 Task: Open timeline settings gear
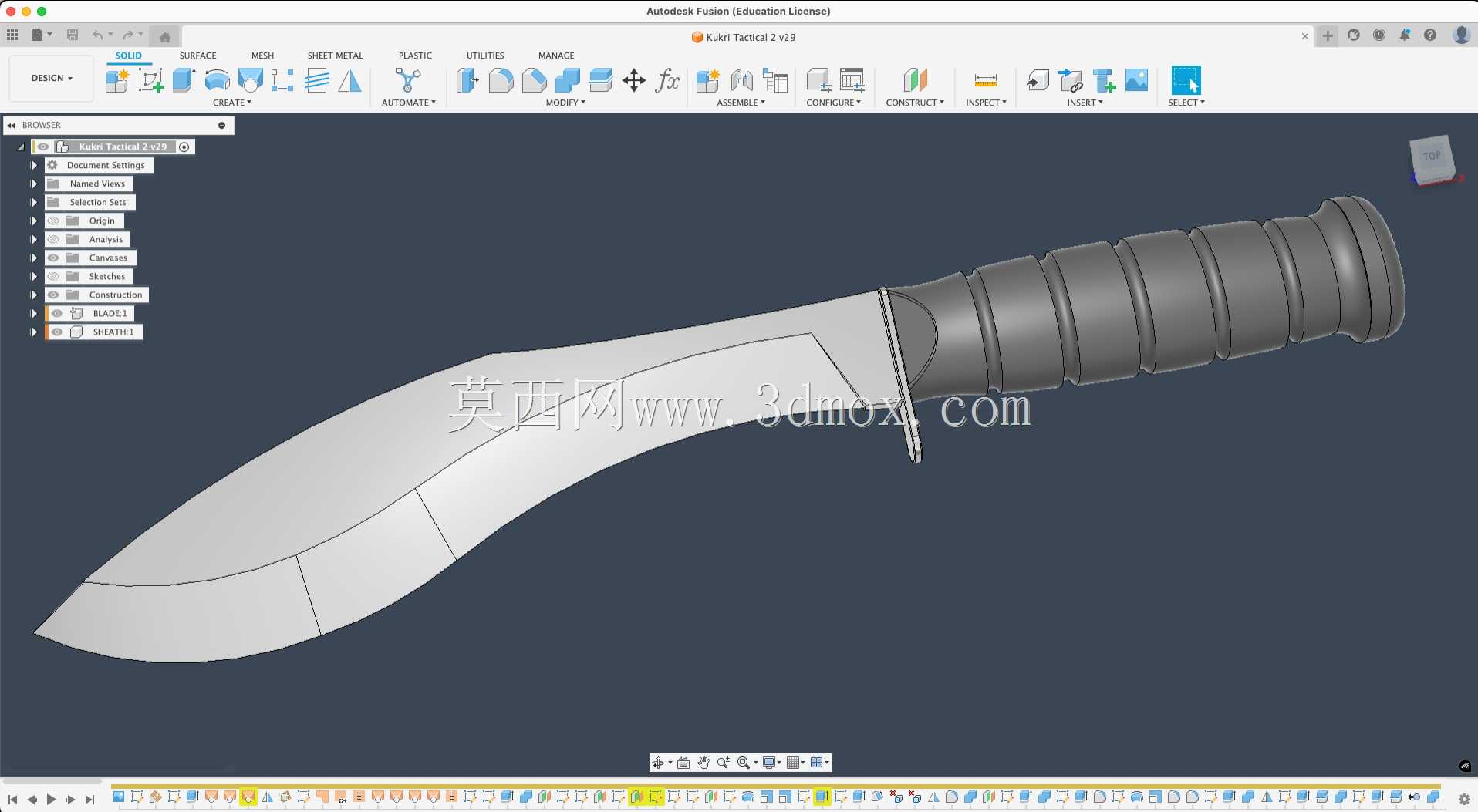click(x=1463, y=800)
